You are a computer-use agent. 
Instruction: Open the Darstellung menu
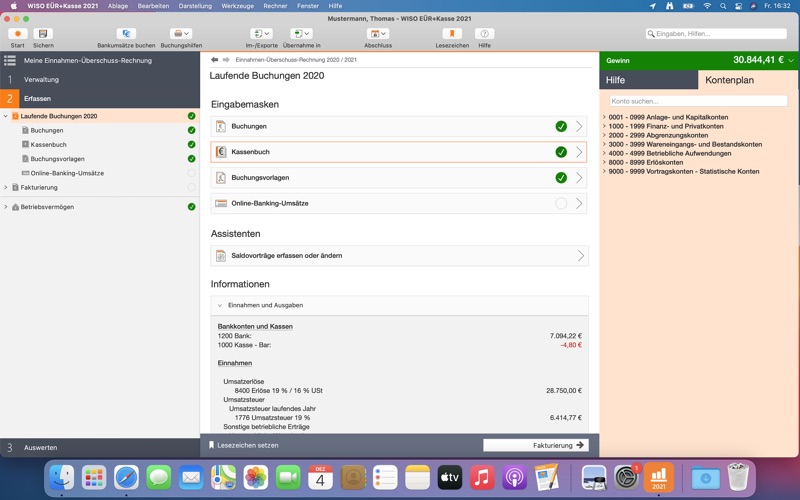tap(195, 6)
